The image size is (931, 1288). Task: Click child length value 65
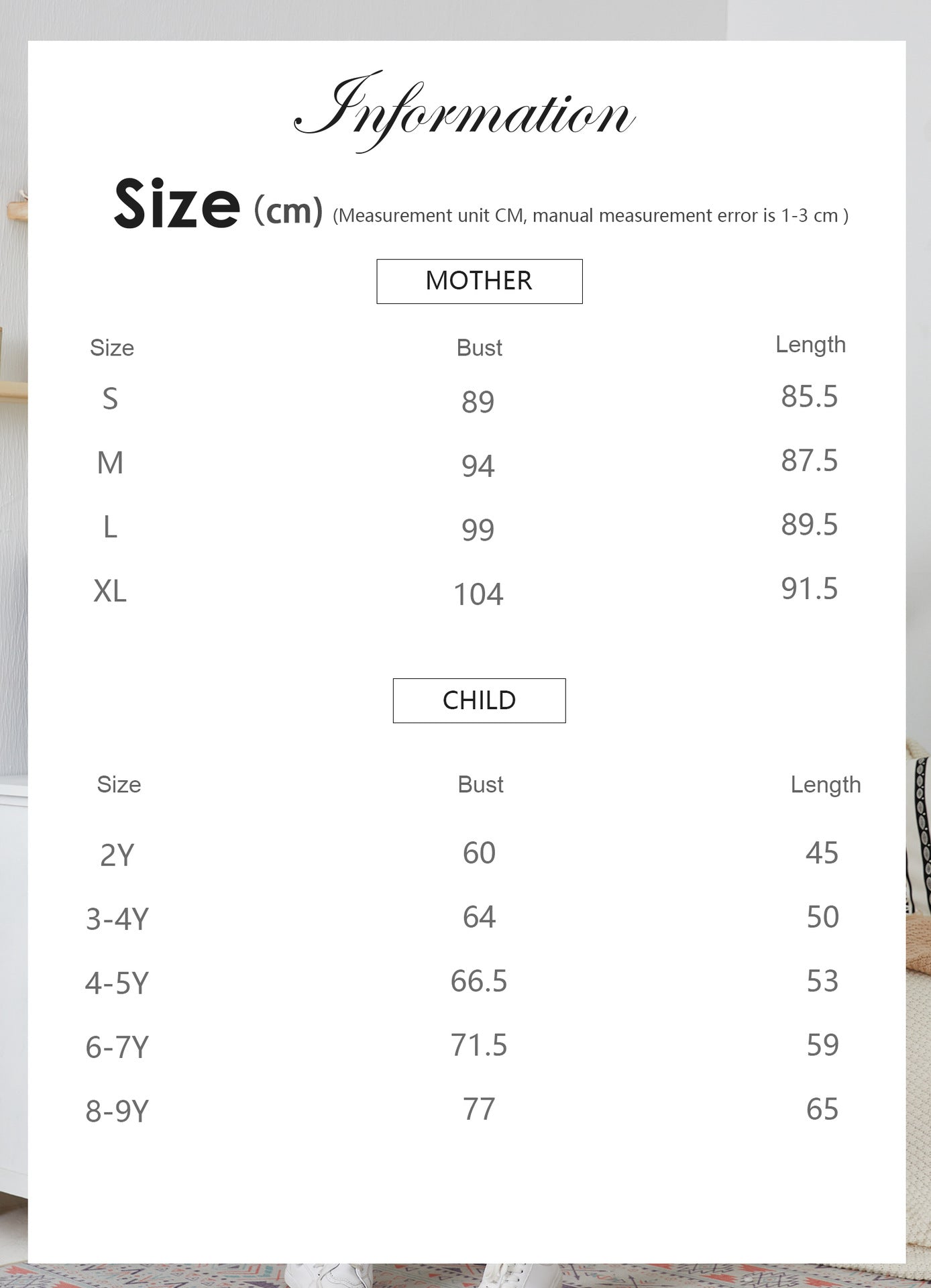(x=822, y=1109)
